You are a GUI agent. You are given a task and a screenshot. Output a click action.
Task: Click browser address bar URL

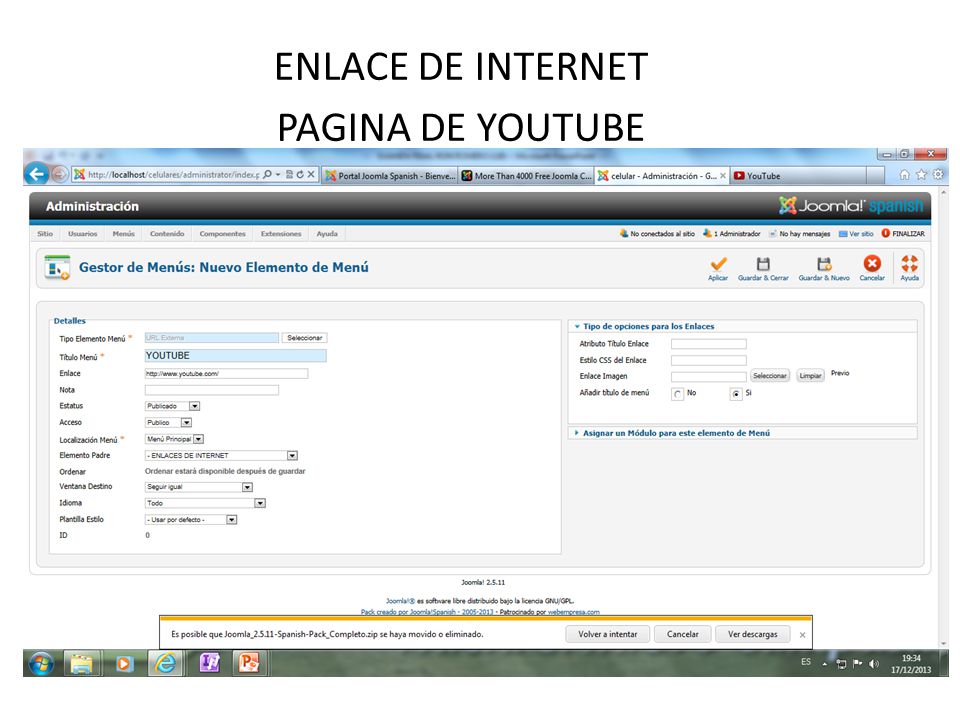pos(173,174)
